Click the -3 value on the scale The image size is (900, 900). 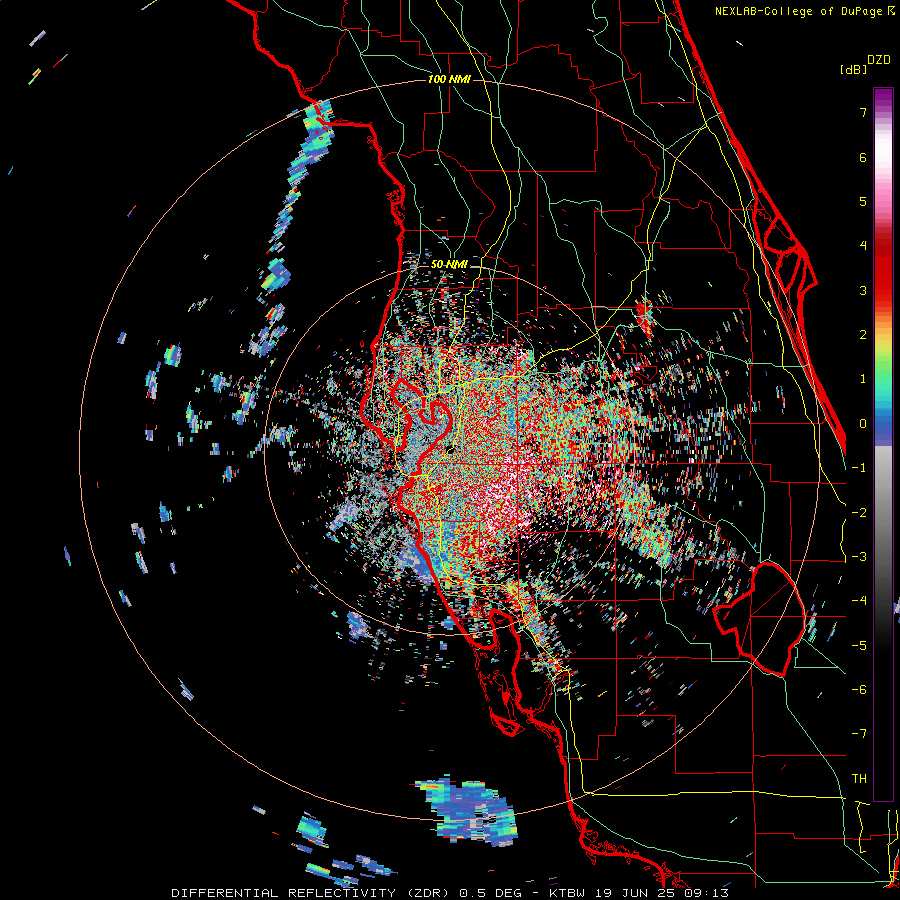click(859, 557)
